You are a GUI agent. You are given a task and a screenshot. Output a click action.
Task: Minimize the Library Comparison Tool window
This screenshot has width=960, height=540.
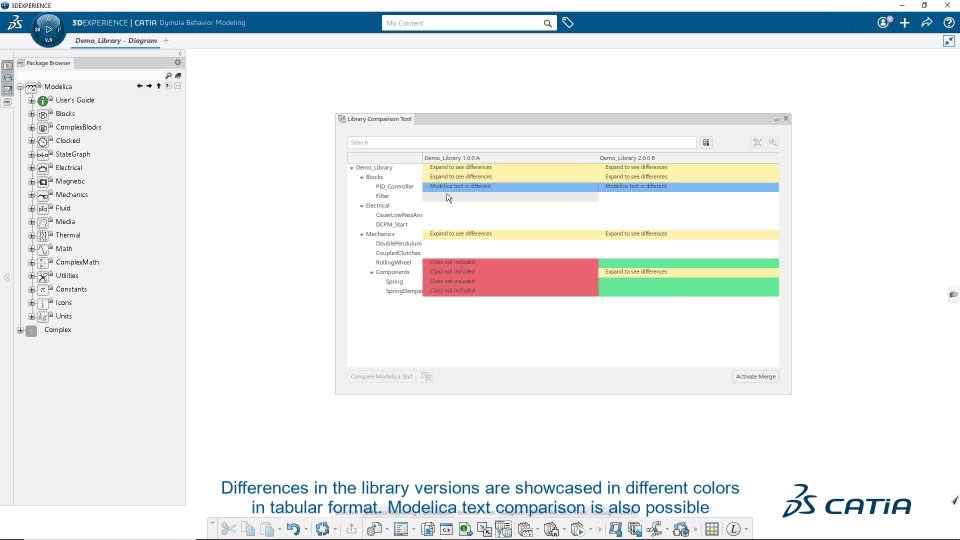click(x=776, y=119)
